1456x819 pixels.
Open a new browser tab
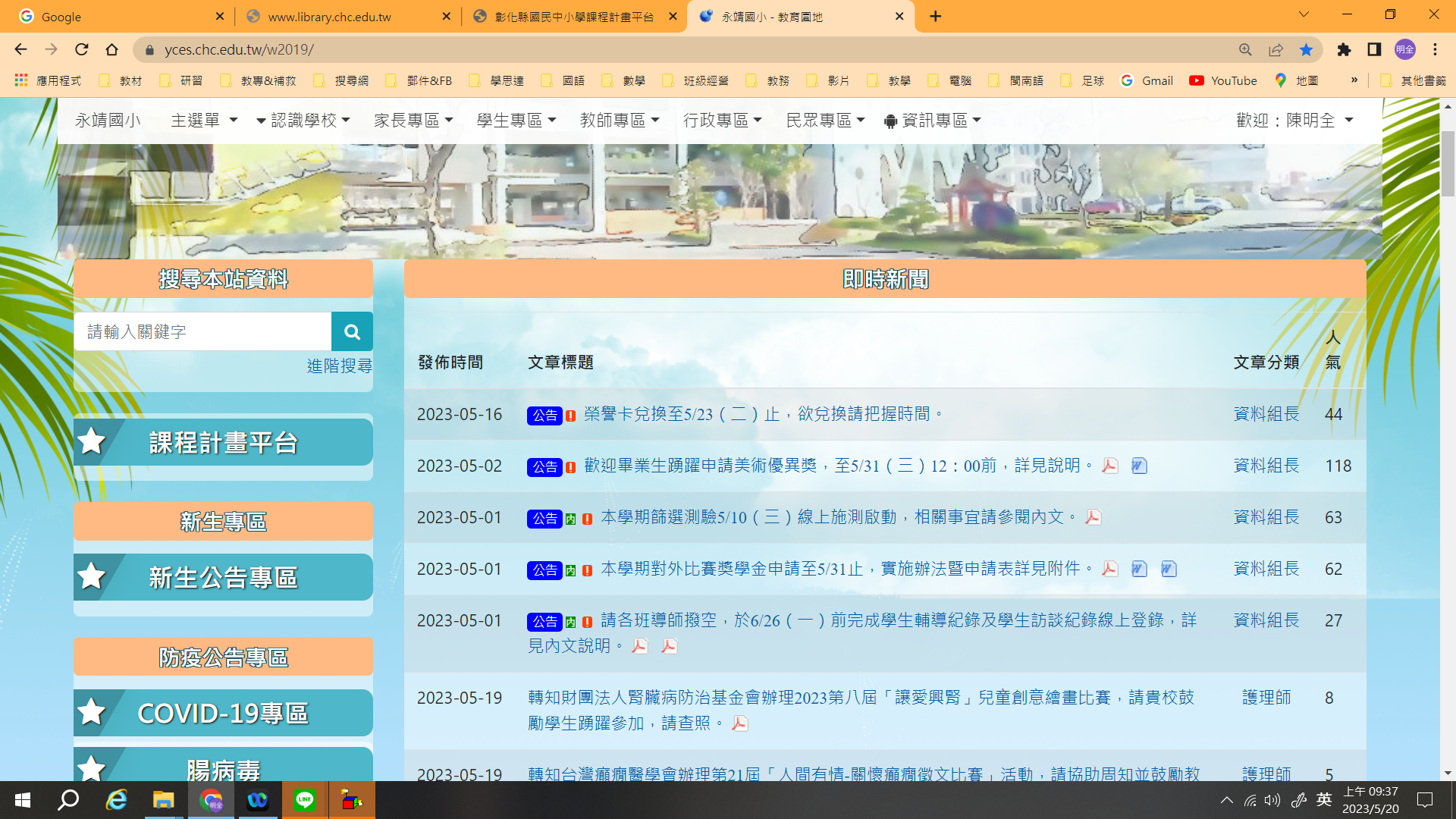pyautogui.click(x=936, y=16)
